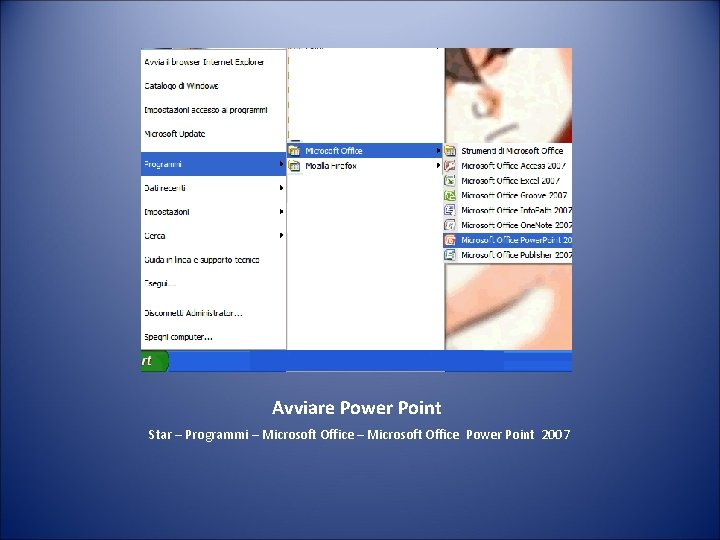This screenshot has width=720, height=540.
Task: Choose Disconnetti Administrator...
Action: pyautogui.click(x=193, y=313)
